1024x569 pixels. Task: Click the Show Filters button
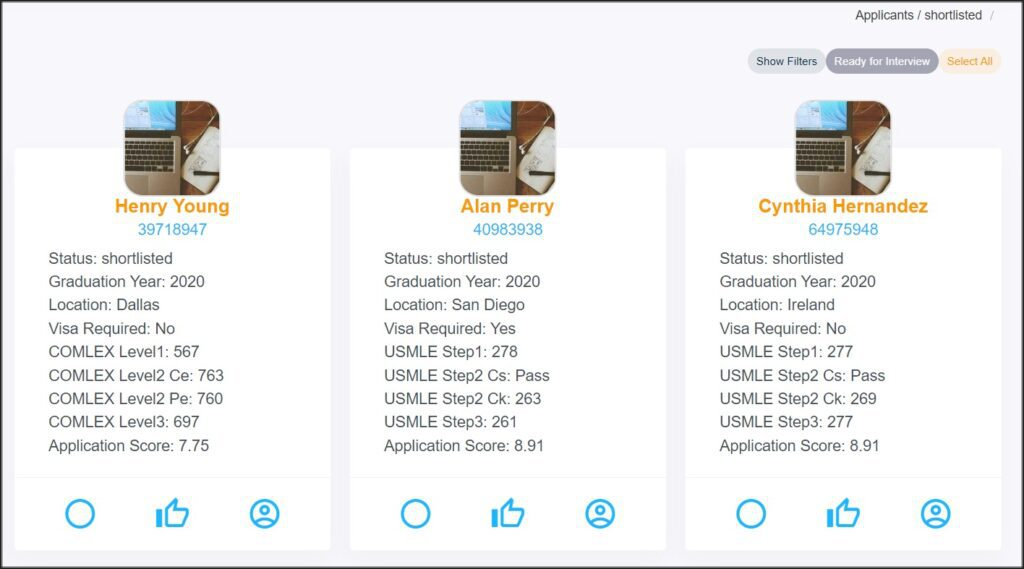click(786, 61)
